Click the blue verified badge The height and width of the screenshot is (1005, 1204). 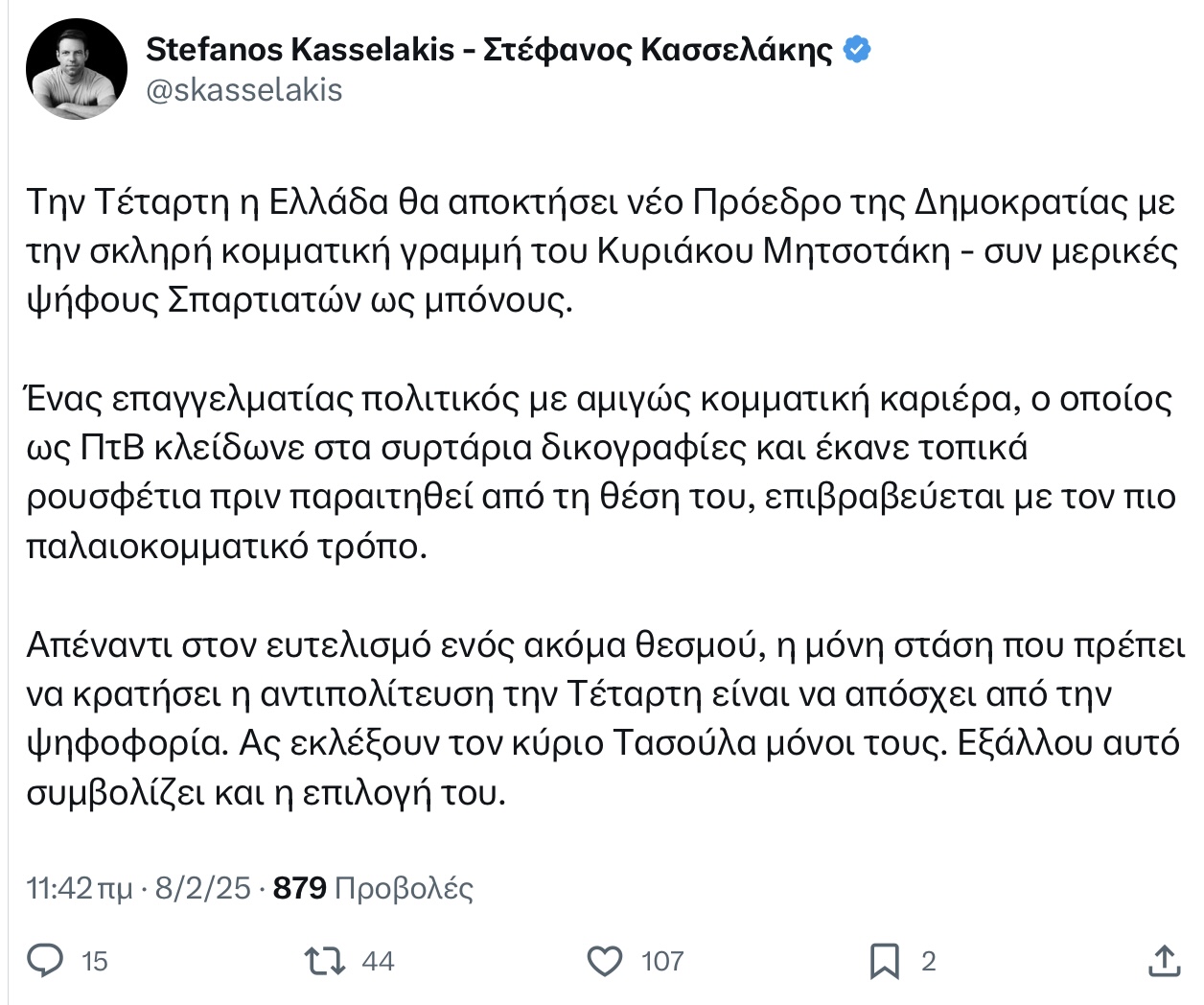pos(856,50)
